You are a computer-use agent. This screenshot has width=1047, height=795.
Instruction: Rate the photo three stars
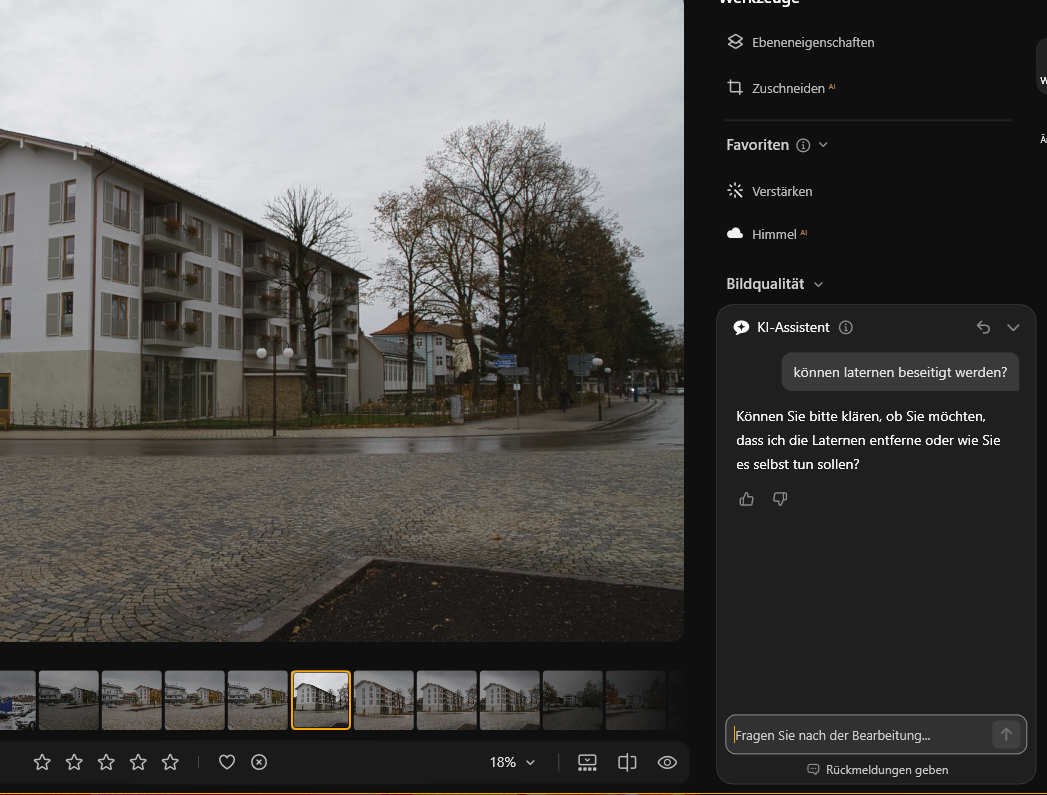pos(106,762)
